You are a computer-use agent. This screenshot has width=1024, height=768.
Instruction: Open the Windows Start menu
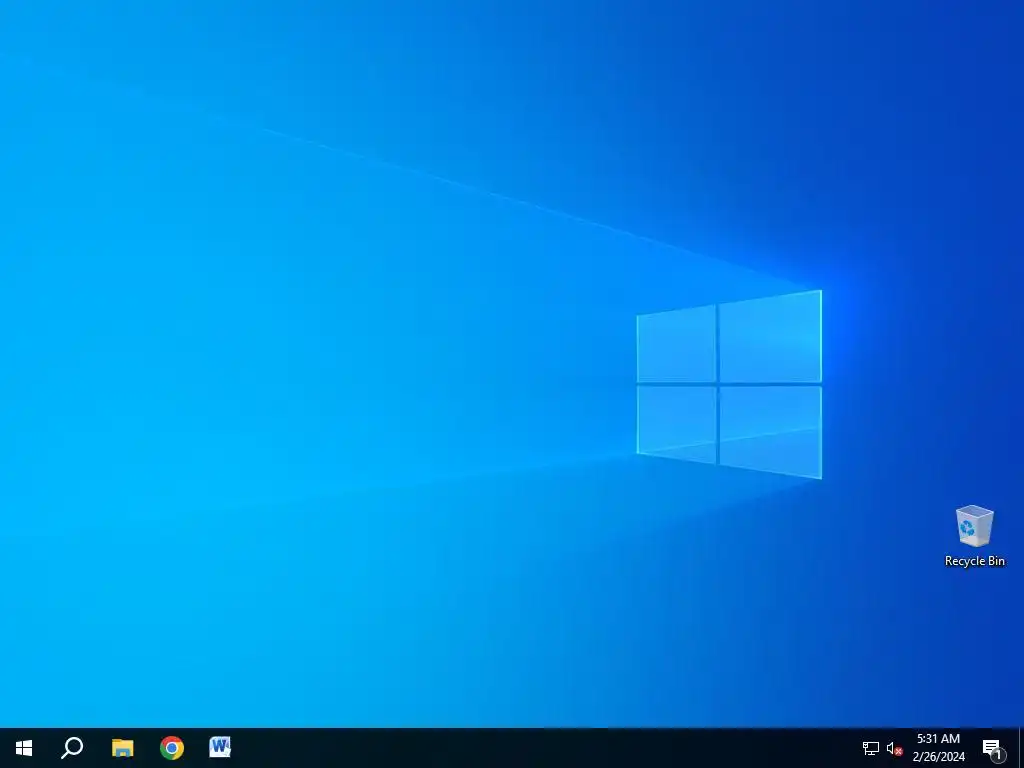pos(24,748)
